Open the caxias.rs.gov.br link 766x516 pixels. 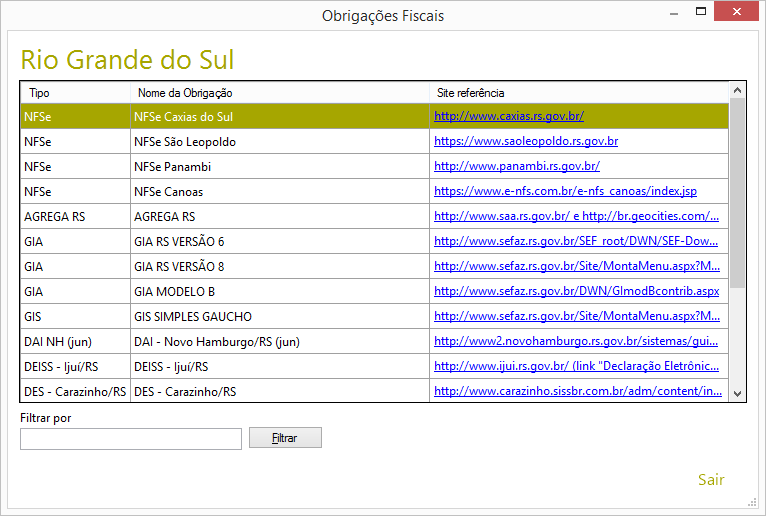pos(509,116)
